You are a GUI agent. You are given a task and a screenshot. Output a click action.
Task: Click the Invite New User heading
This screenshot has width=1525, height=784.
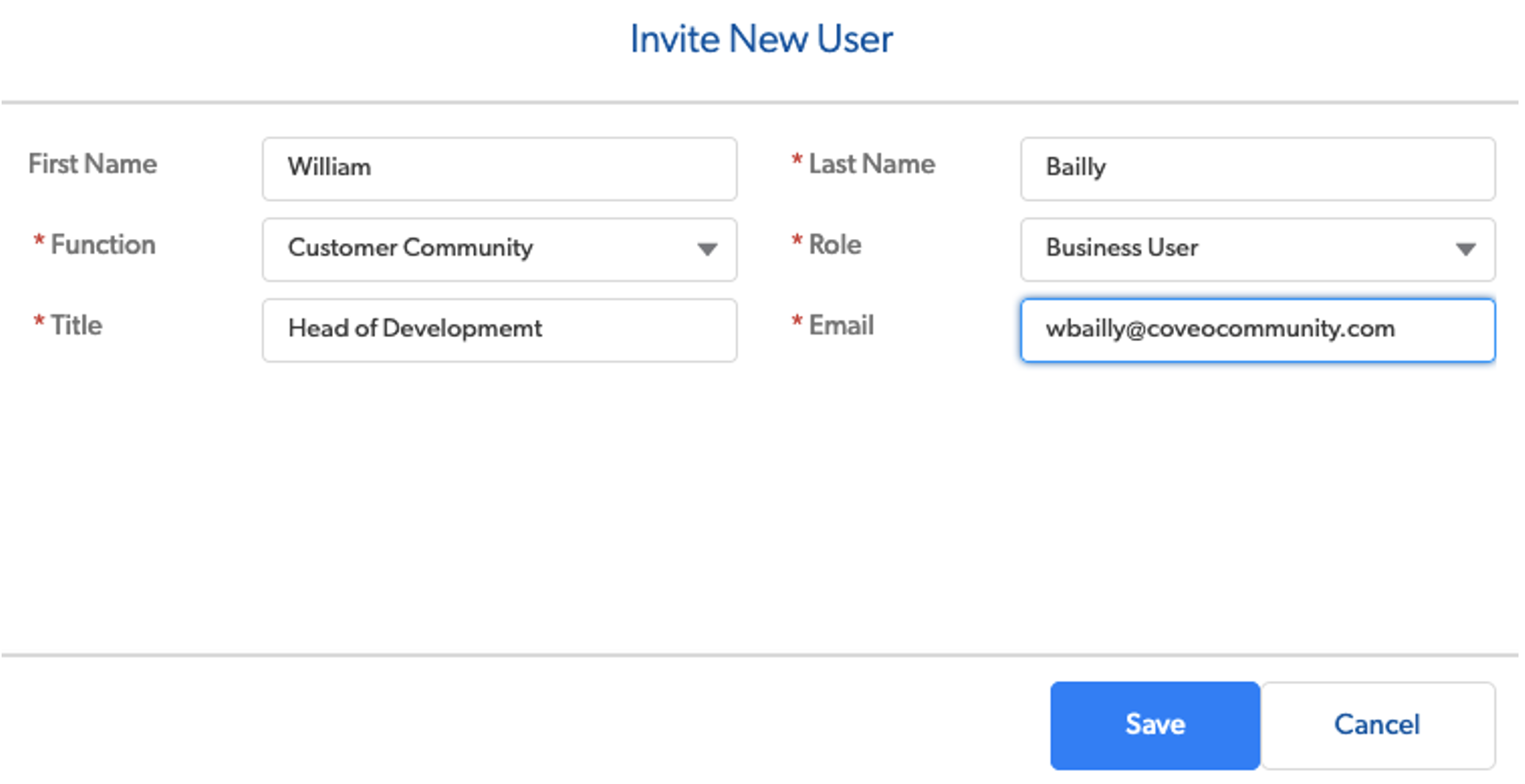[x=760, y=38]
